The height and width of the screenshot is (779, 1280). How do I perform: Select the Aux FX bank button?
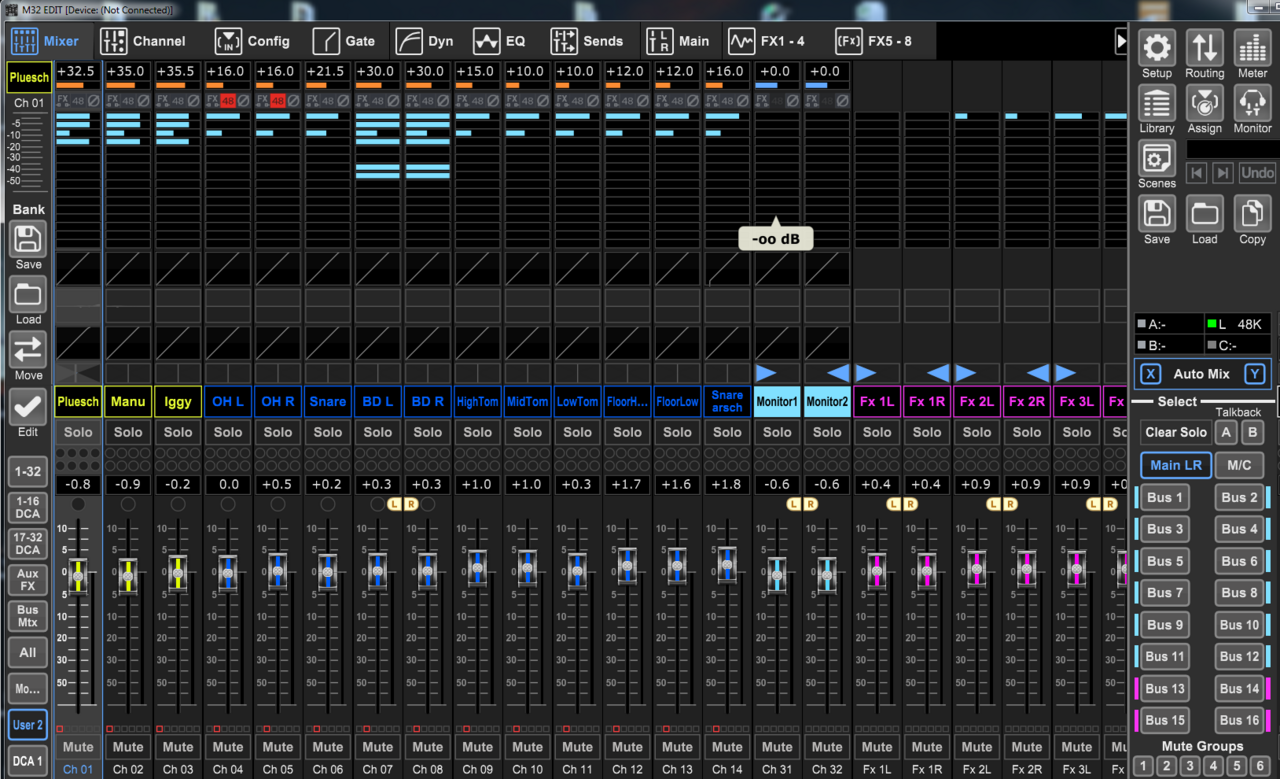[x=28, y=579]
